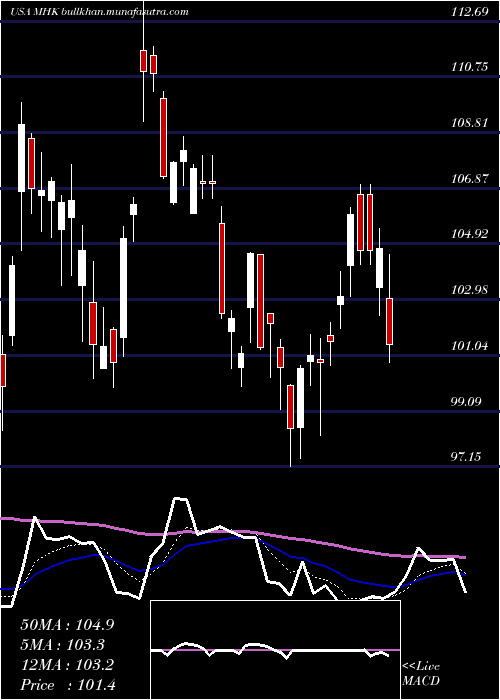Image resolution: width=500 pixels, height=700 pixels.
Task: Click the 106.87 price axis label
Action: tap(469, 179)
